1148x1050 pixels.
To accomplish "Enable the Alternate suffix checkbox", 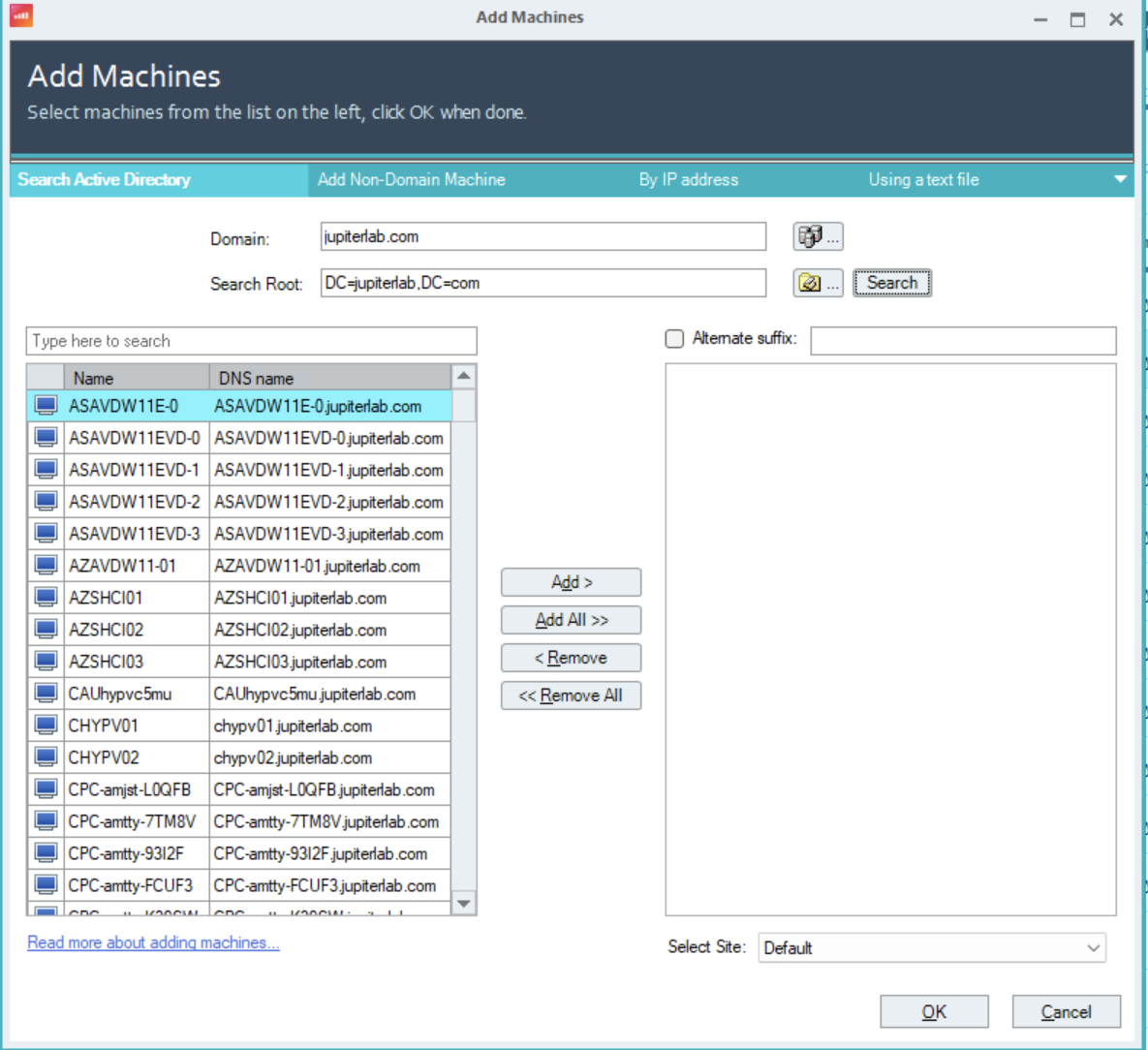I will tap(674, 338).
